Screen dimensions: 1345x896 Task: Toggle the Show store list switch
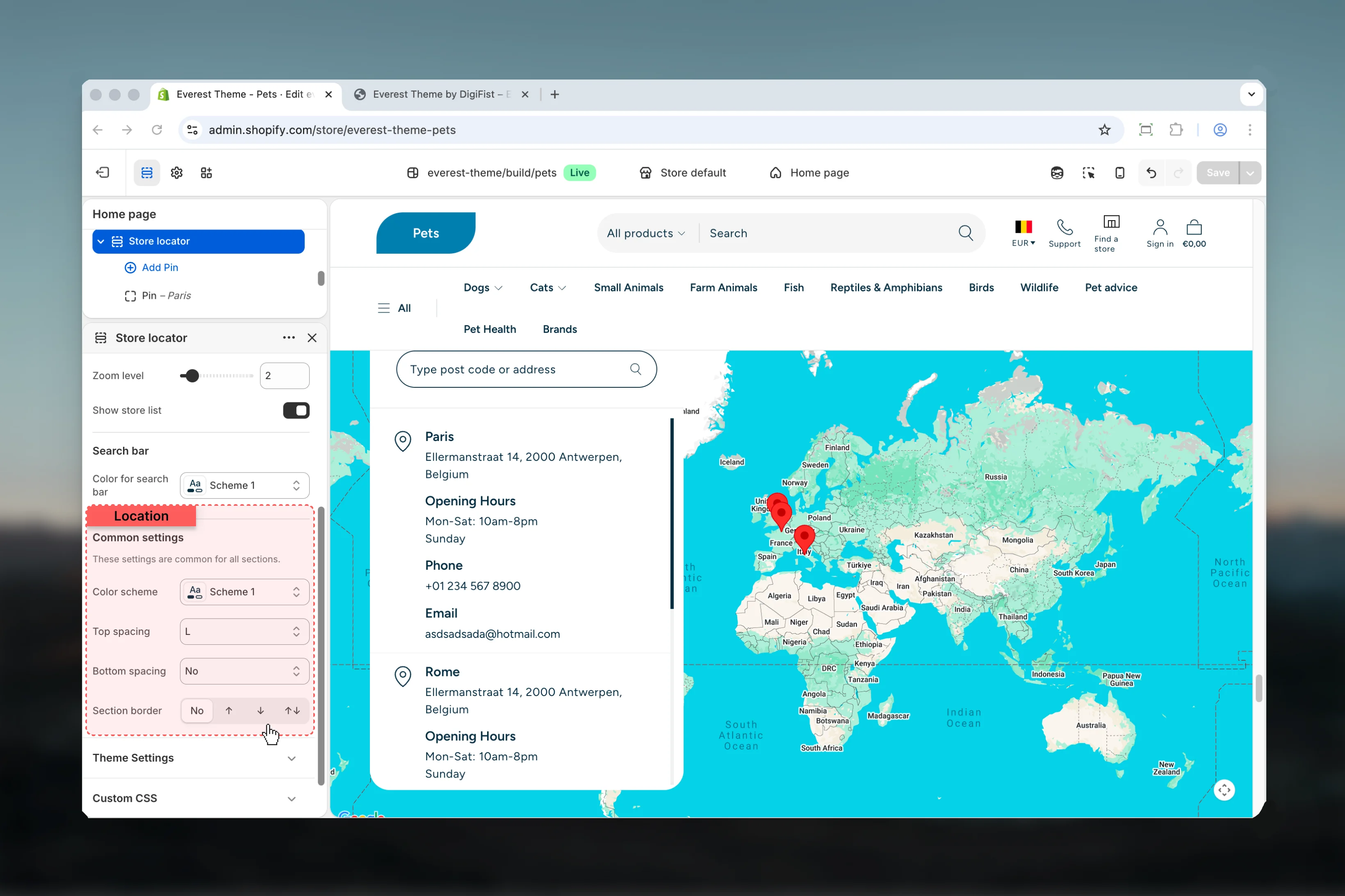(296, 410)
